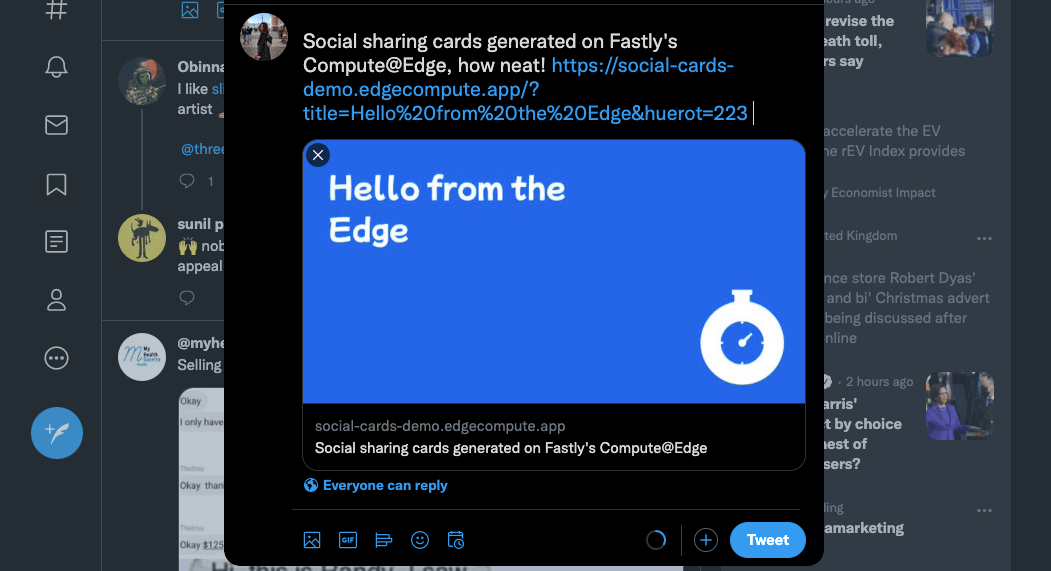The width and height of the screenshot is (1051, 571).
Task: Open Notifications via bell icon
Action: [57, 67]
